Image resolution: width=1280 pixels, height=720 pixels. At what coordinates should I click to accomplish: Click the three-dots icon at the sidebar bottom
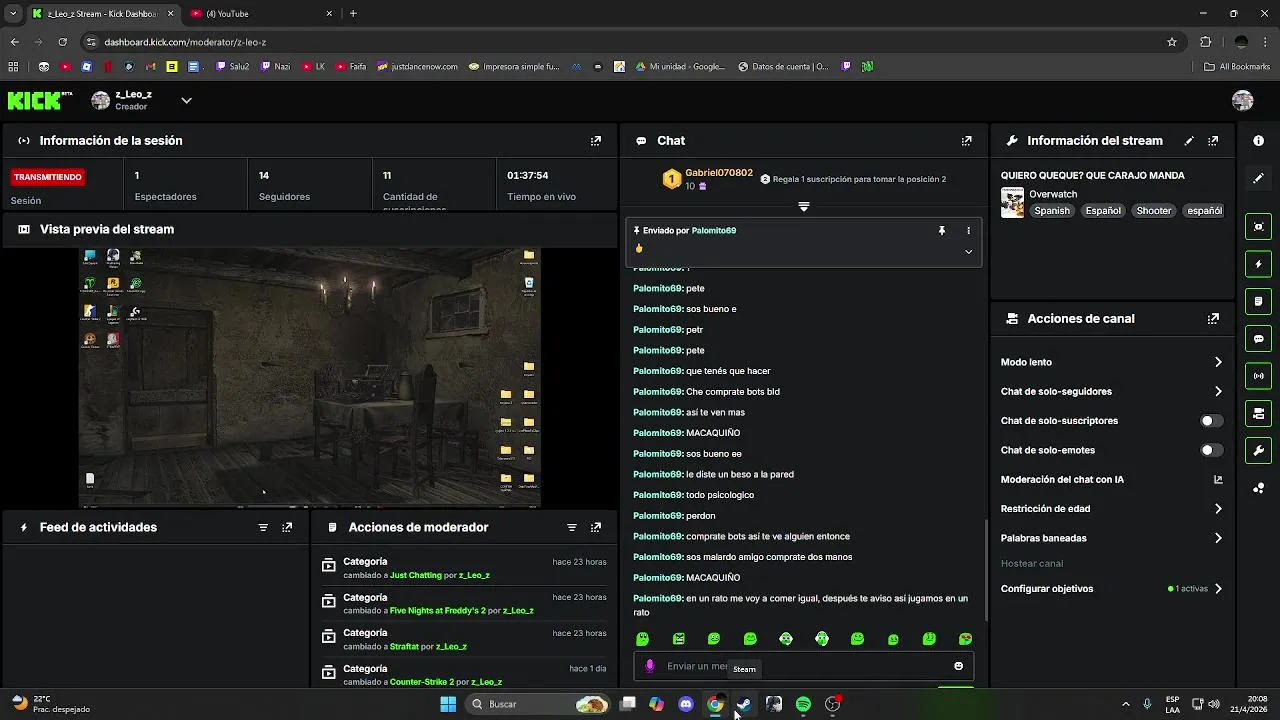pyautogui.click(x=1259, y=488)
